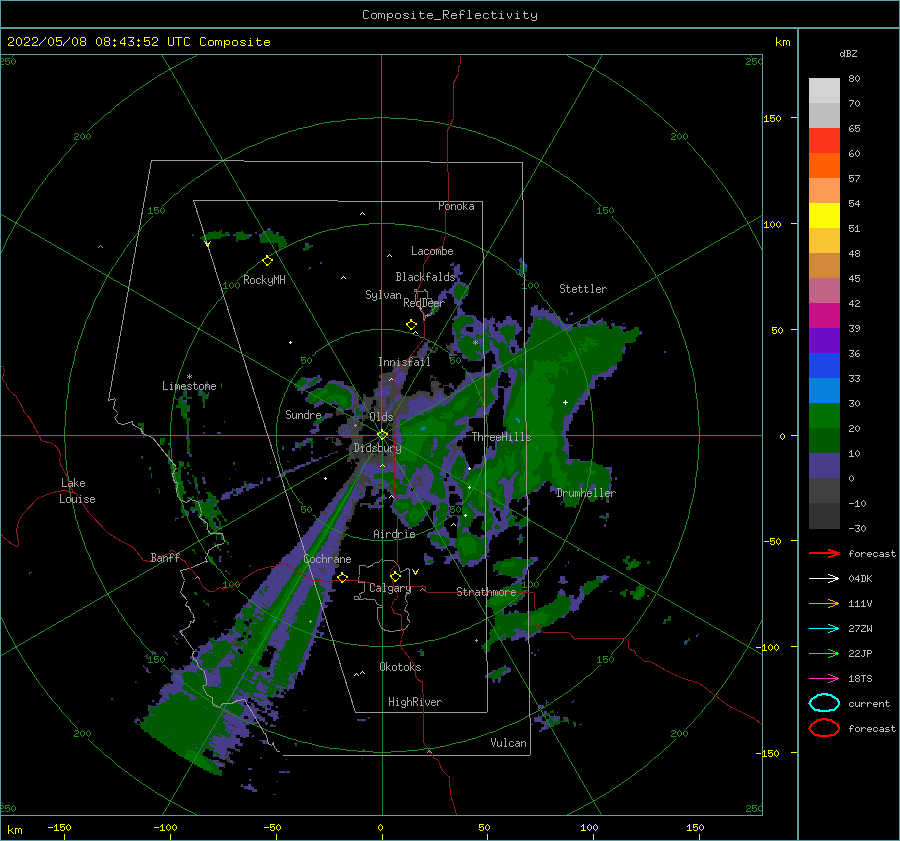This screenshot has height=841, width=900.
Task: Click the bottom-left km axis label
Action: coord(14,830)
